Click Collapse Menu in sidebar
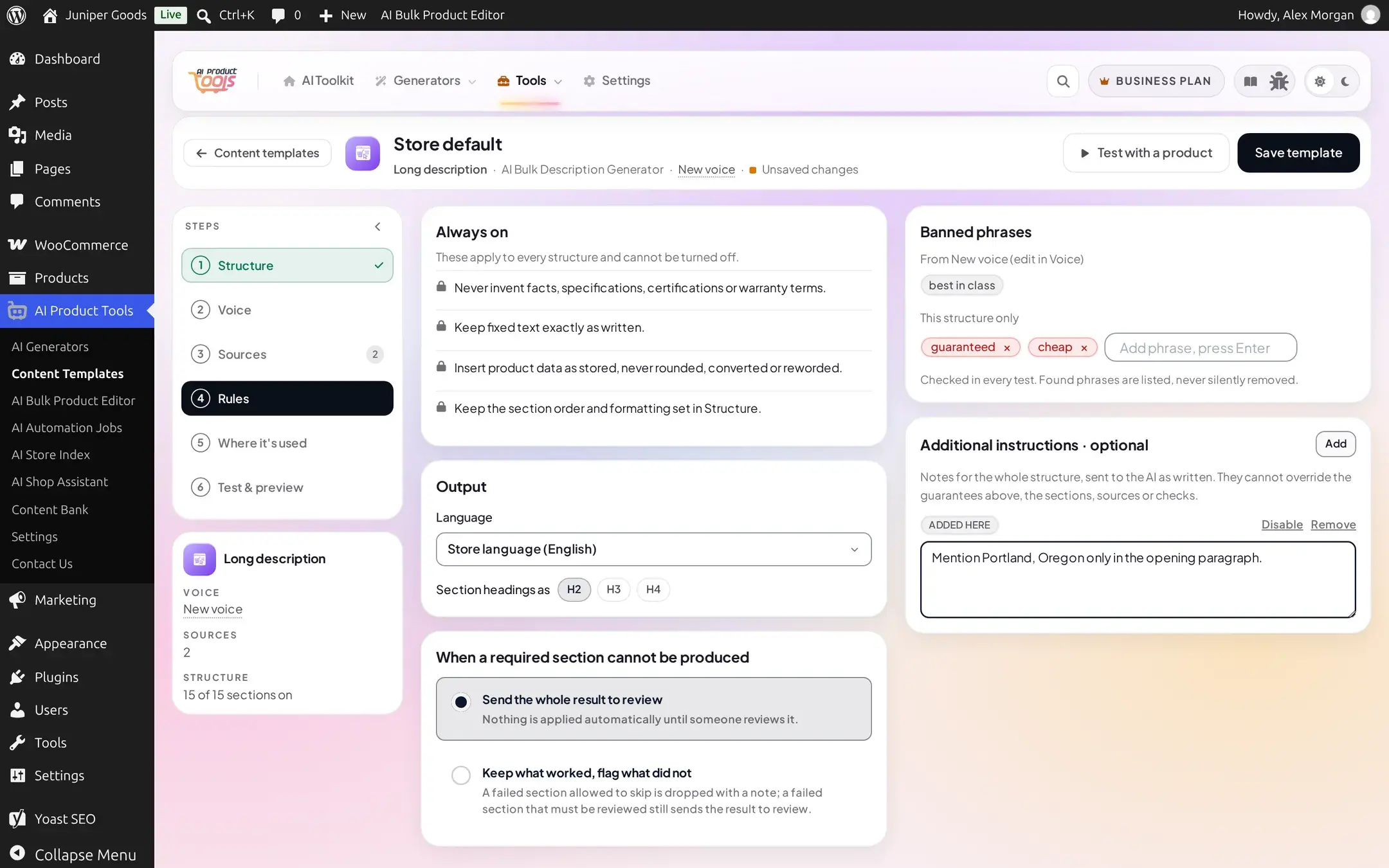 coord(77,854)
